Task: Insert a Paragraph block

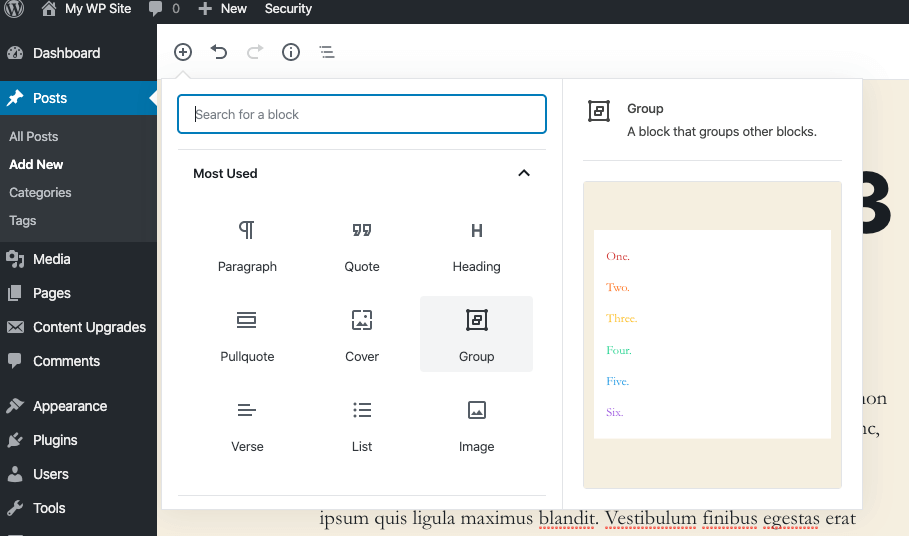Action: tap(247, 246)
